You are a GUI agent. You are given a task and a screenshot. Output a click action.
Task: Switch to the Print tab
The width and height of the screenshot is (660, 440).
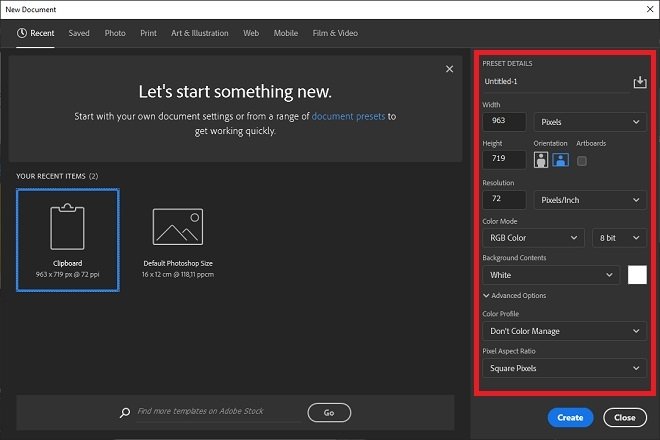(x=149, y=33)
